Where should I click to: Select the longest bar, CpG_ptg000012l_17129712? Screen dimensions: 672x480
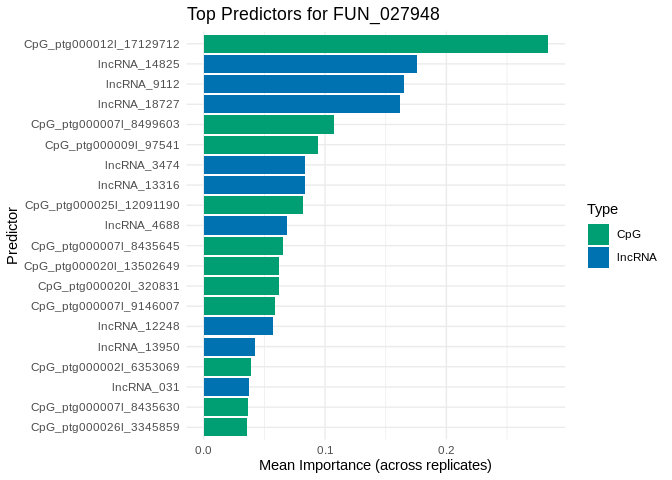click(x=375, y=44)
